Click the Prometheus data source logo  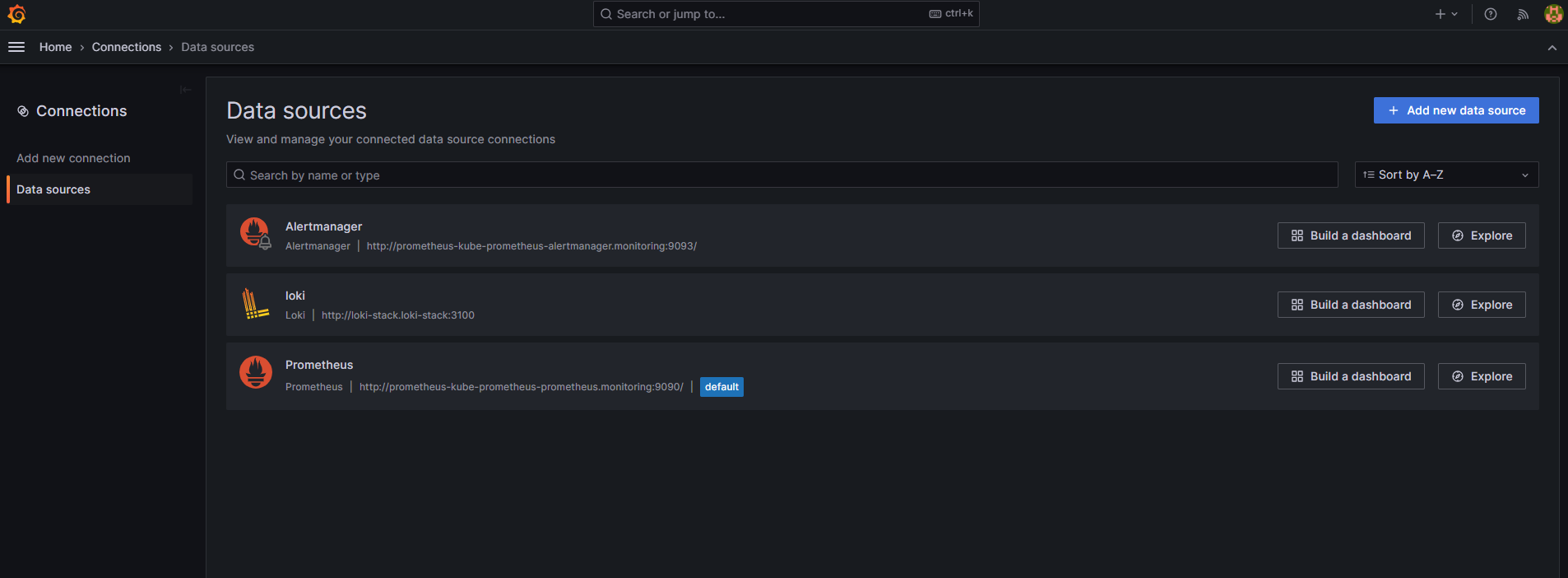tap(255, 372)
